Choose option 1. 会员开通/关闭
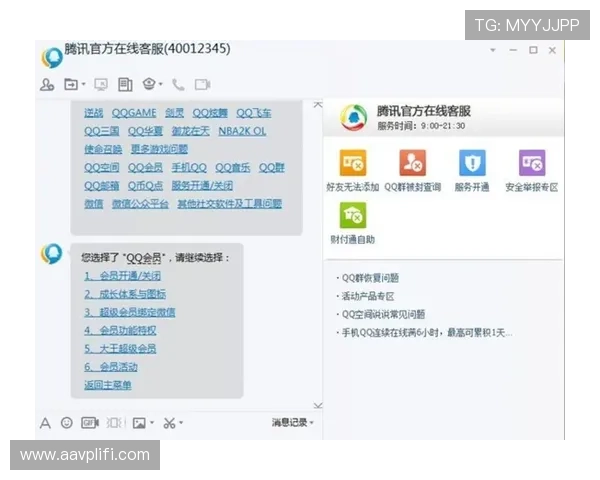Screen dimensions: 600x480 (x=122, y=276)
